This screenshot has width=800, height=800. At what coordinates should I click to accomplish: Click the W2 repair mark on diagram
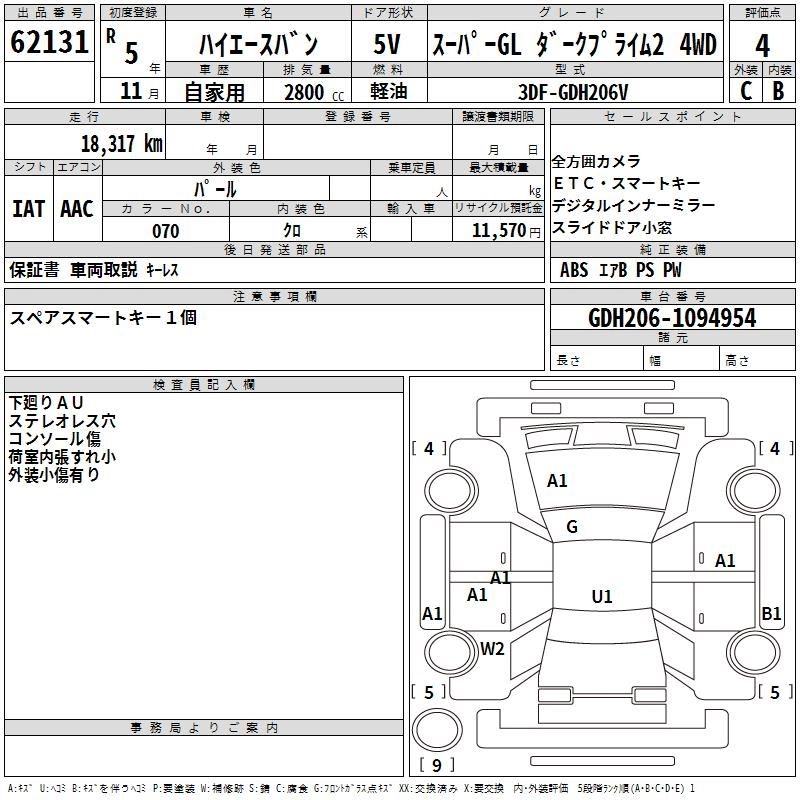(492, 648)
